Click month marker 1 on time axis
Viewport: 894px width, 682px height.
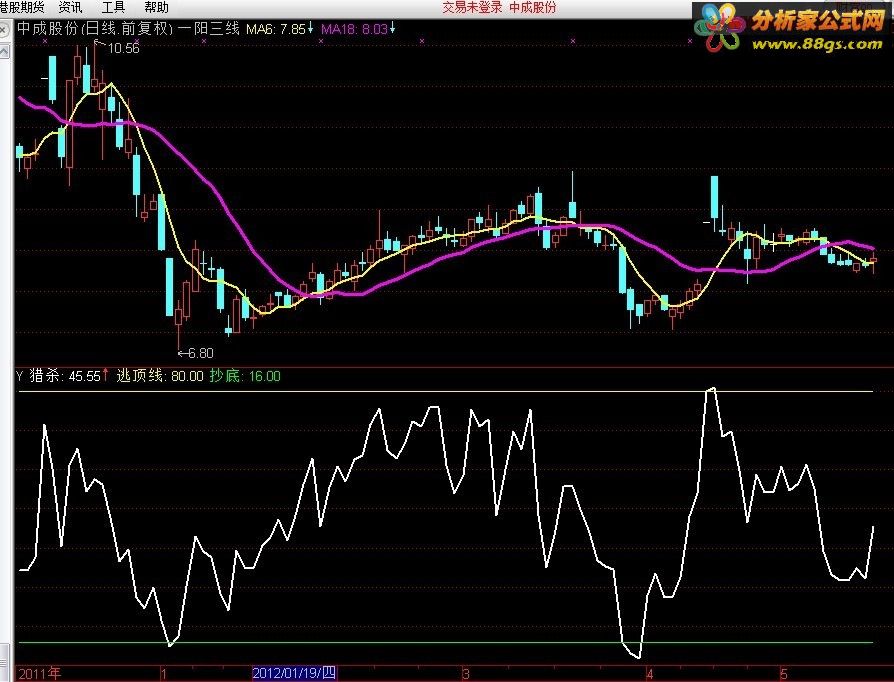[x=164, y=674]
